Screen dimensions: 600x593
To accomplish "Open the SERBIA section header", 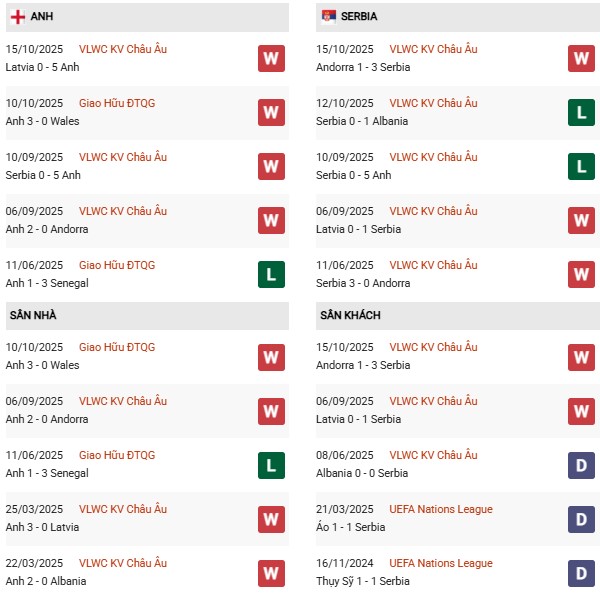I will [358, 17].
